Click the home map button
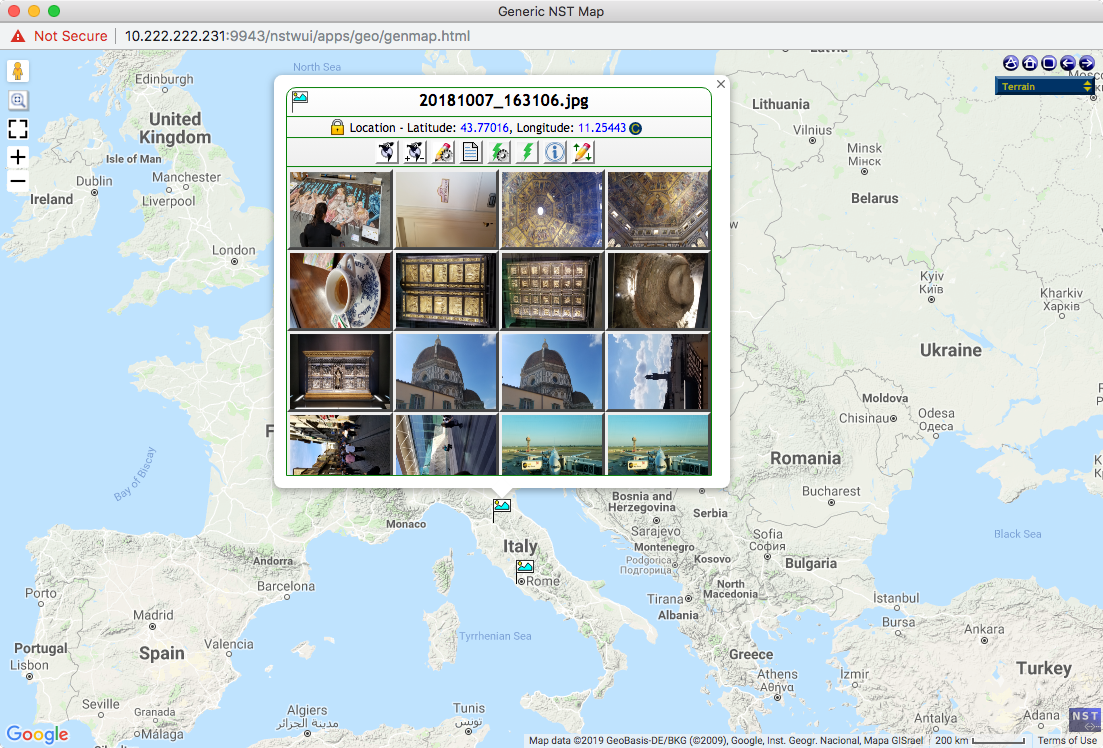Screen dimensions: 1103x748 point(1029,63)
